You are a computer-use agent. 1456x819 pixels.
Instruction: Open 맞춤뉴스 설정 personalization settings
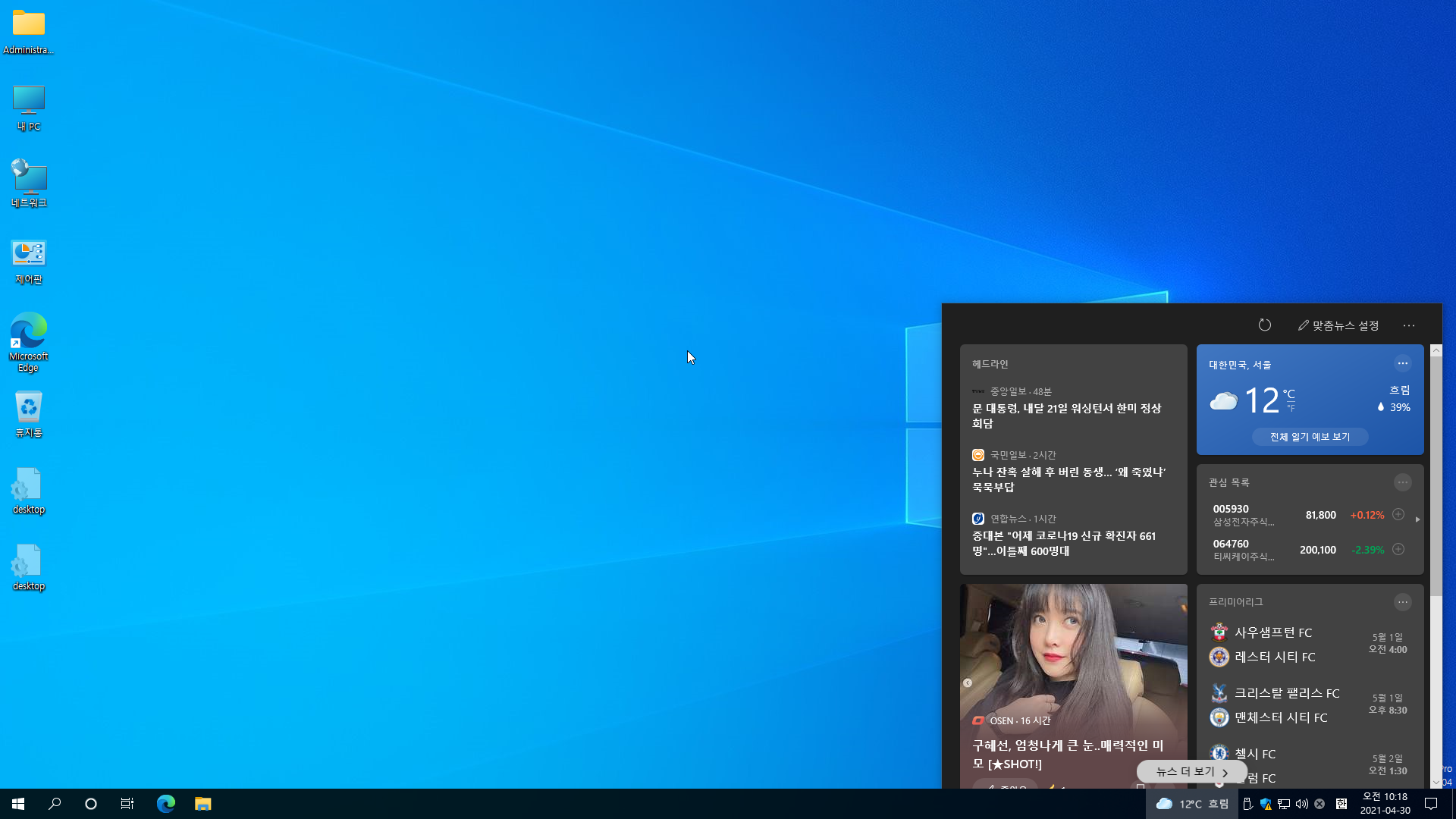tap(1338, 325)
